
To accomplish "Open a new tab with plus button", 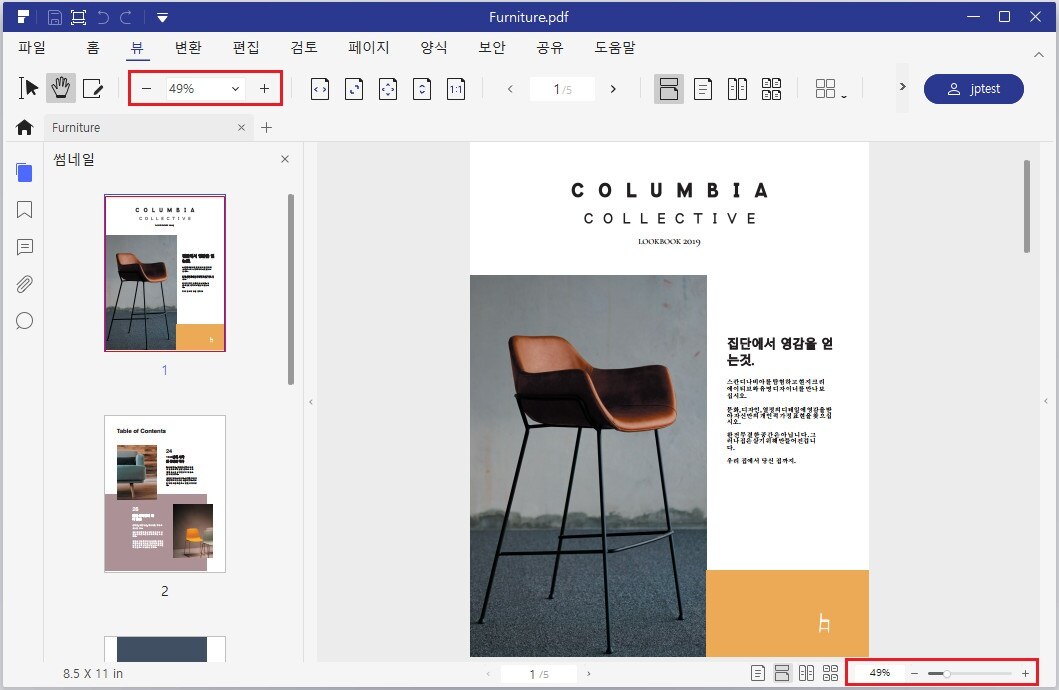I will point(267,127).
